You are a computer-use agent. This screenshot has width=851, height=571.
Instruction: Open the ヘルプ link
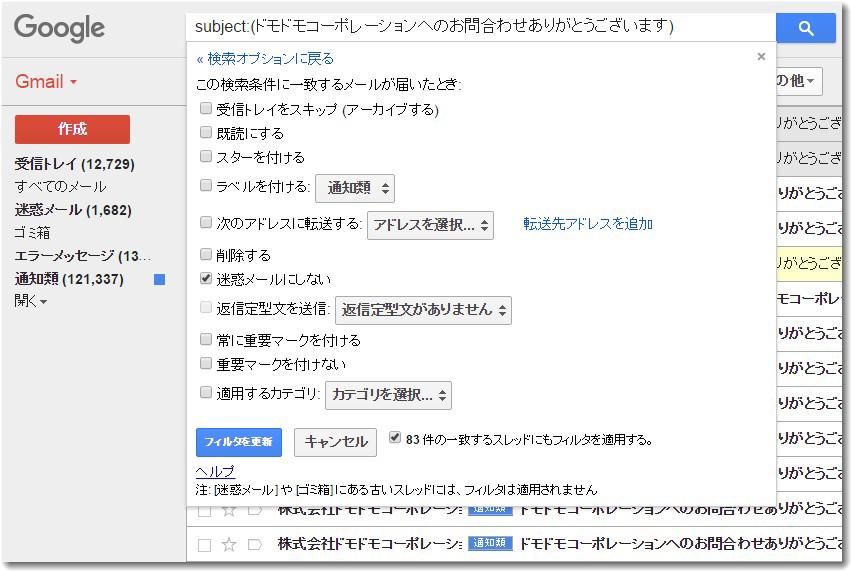(215, 471)
